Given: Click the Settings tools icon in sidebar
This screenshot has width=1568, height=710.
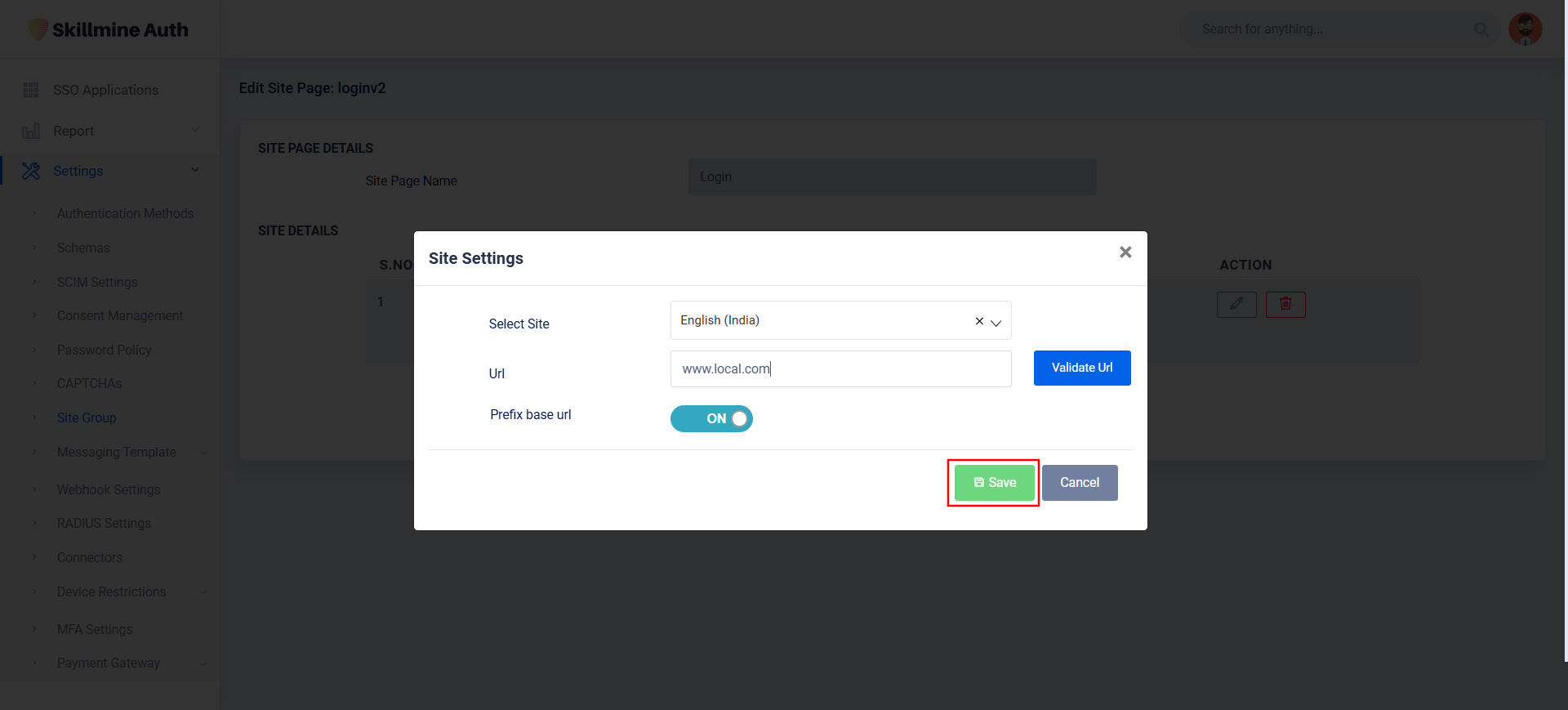Looking at the screenshot, I should click(x=31, y=171).
